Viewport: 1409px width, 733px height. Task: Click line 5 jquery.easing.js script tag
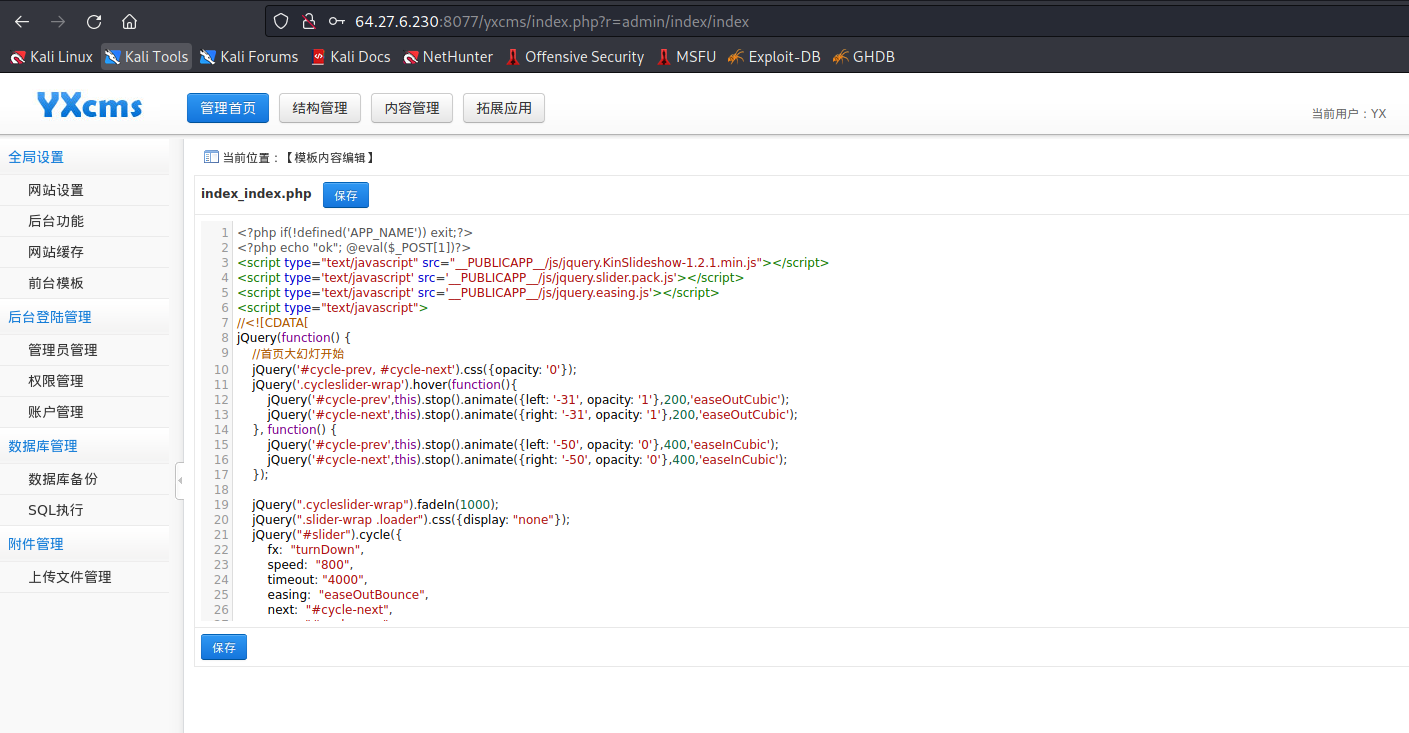tap(478, 292)
